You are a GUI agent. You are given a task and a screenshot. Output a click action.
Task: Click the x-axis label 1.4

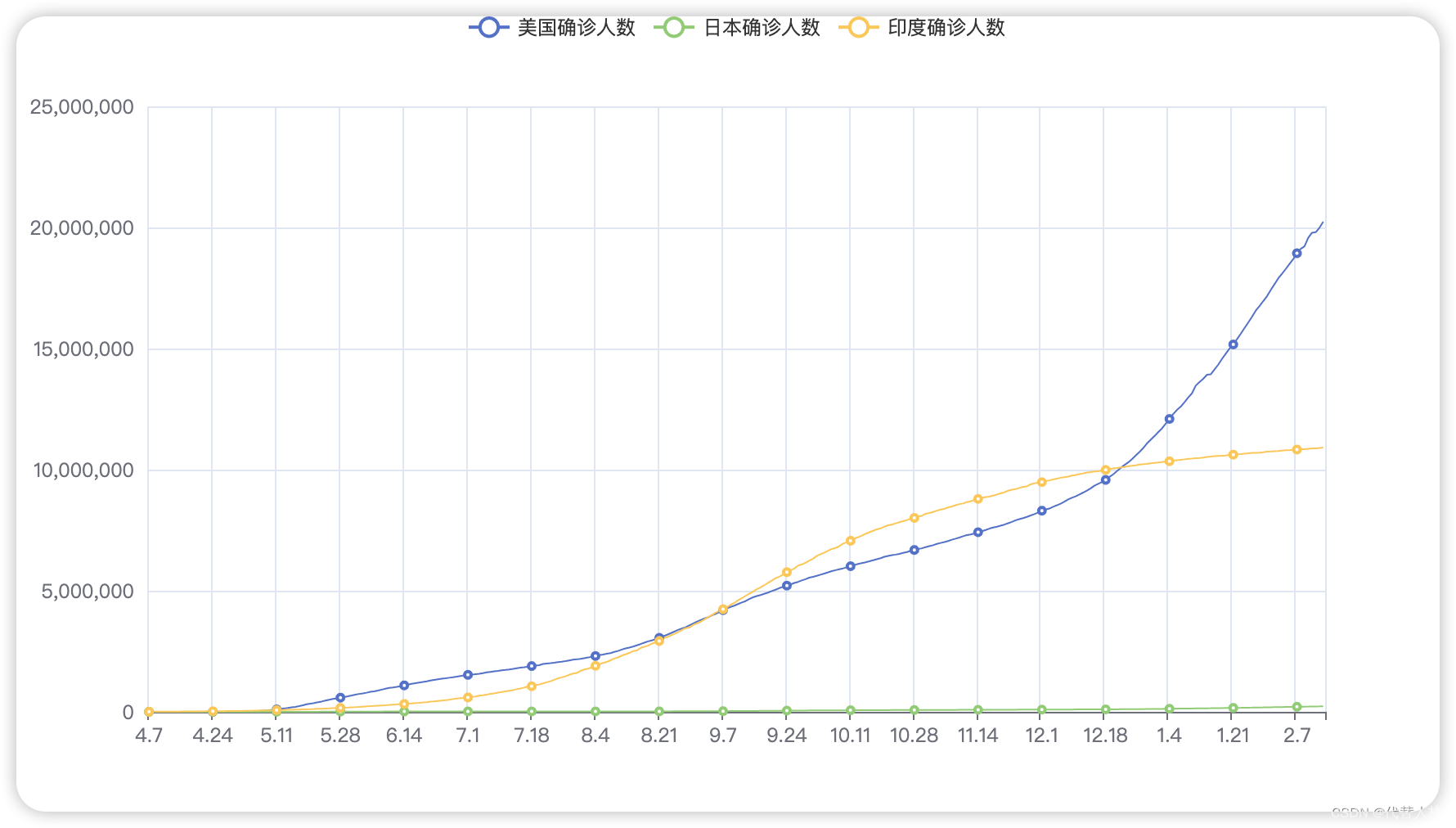[x=1169, y=736]
